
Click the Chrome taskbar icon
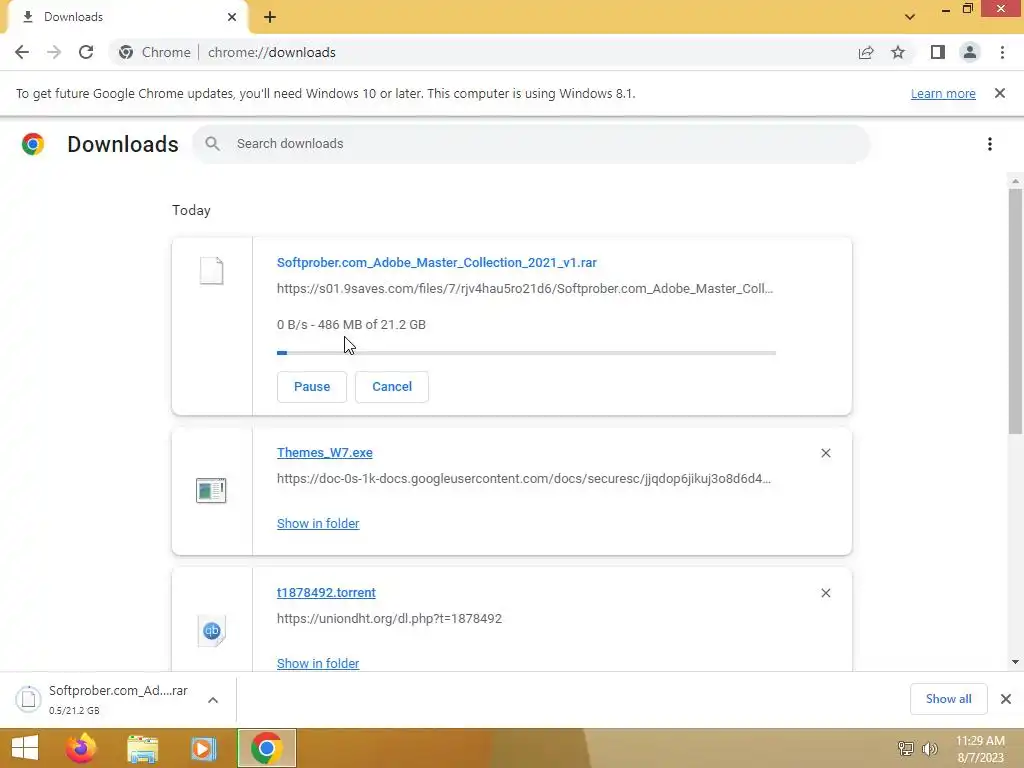[266, 748]
